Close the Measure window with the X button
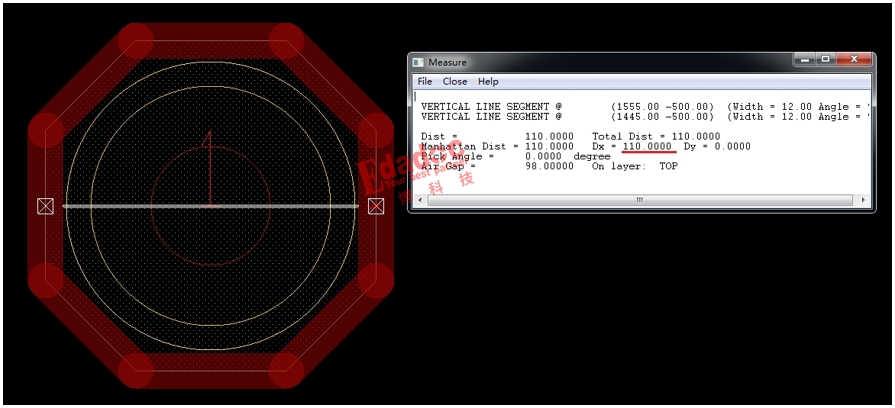Image resolution: width=895 pixels, height=408 pixels. coord(854,60)
